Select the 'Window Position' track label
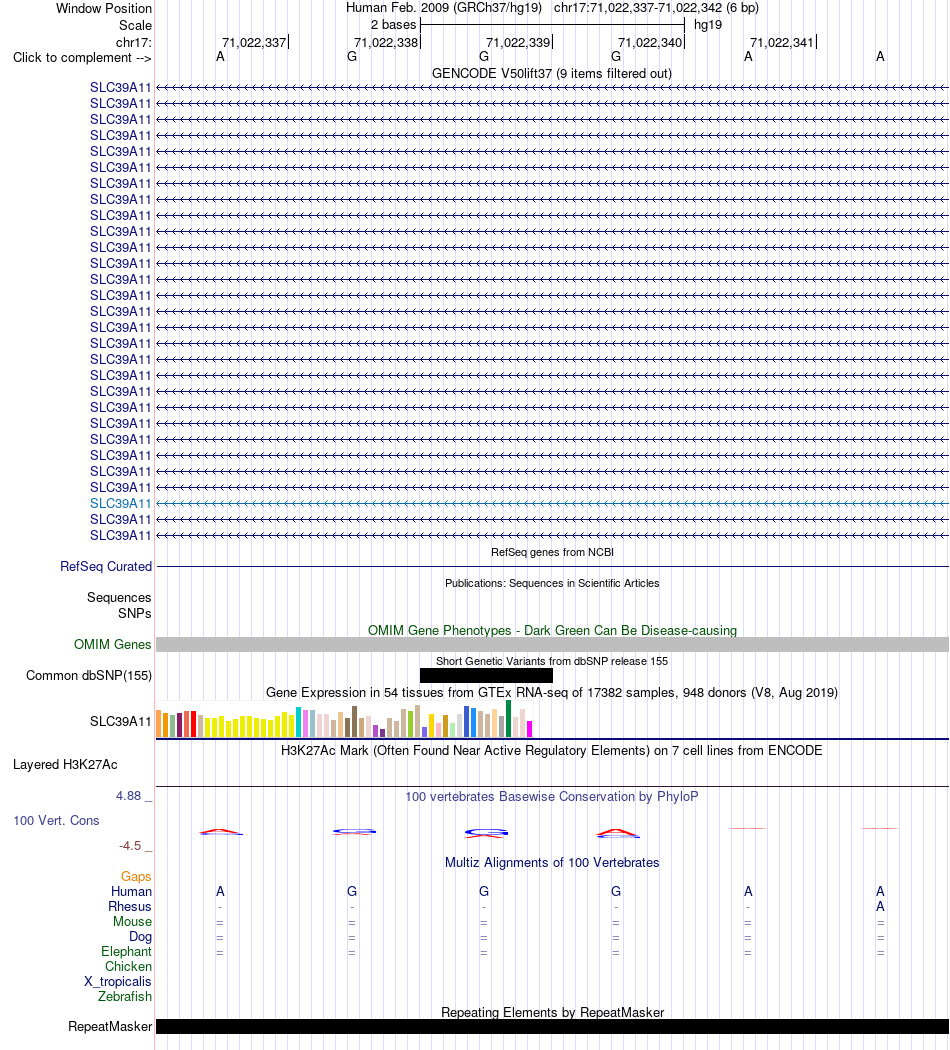The image size is (950, 1050). point(104,9)
